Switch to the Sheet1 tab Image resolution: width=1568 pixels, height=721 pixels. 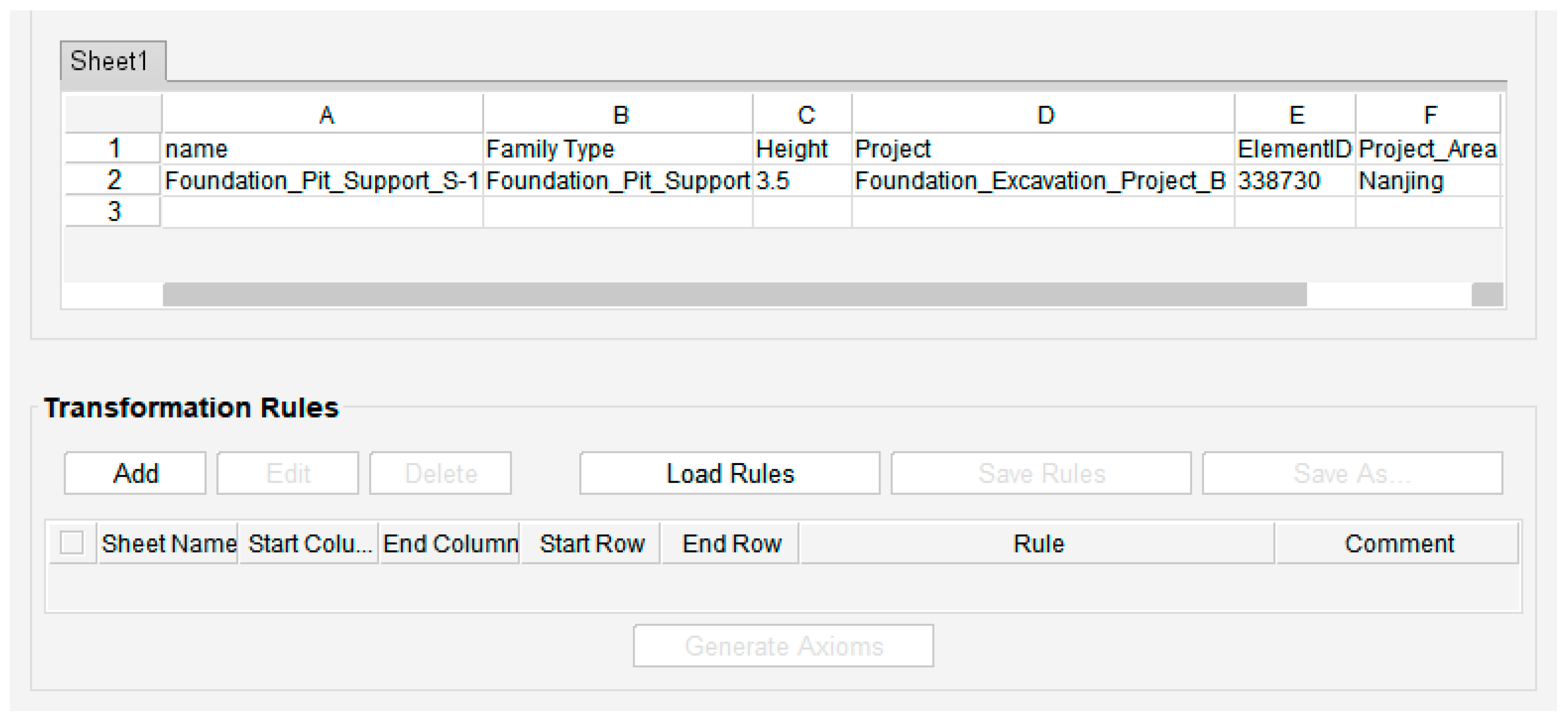(x=113, y=61)
